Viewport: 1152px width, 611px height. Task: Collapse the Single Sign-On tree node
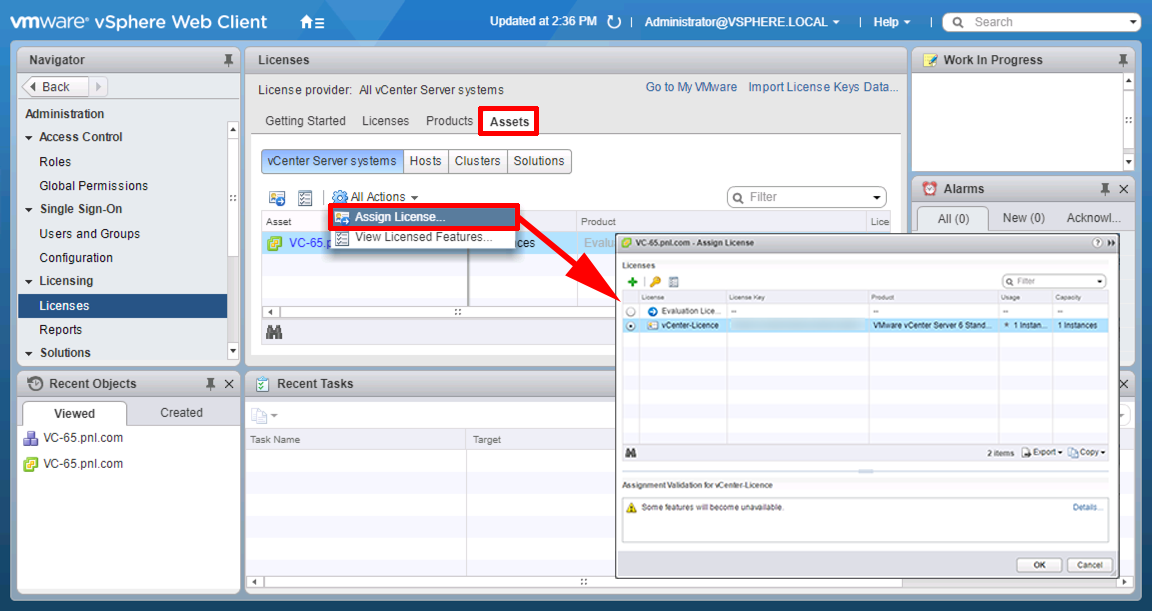click(29, 210)
